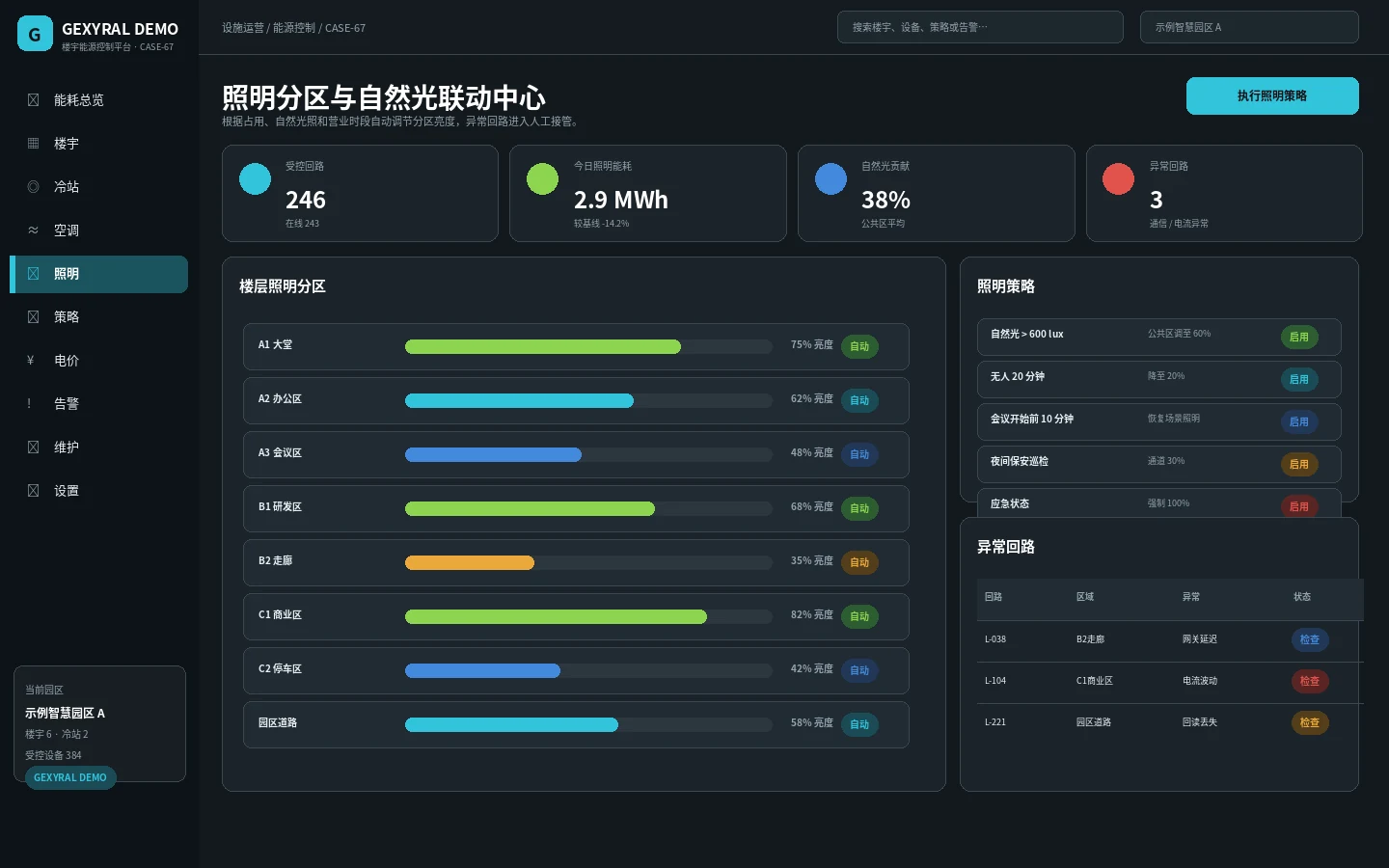The width and height of the screenshot is (1389, 868).
Task: Click the C1 商业区 brightness bar
Action: 588,617
